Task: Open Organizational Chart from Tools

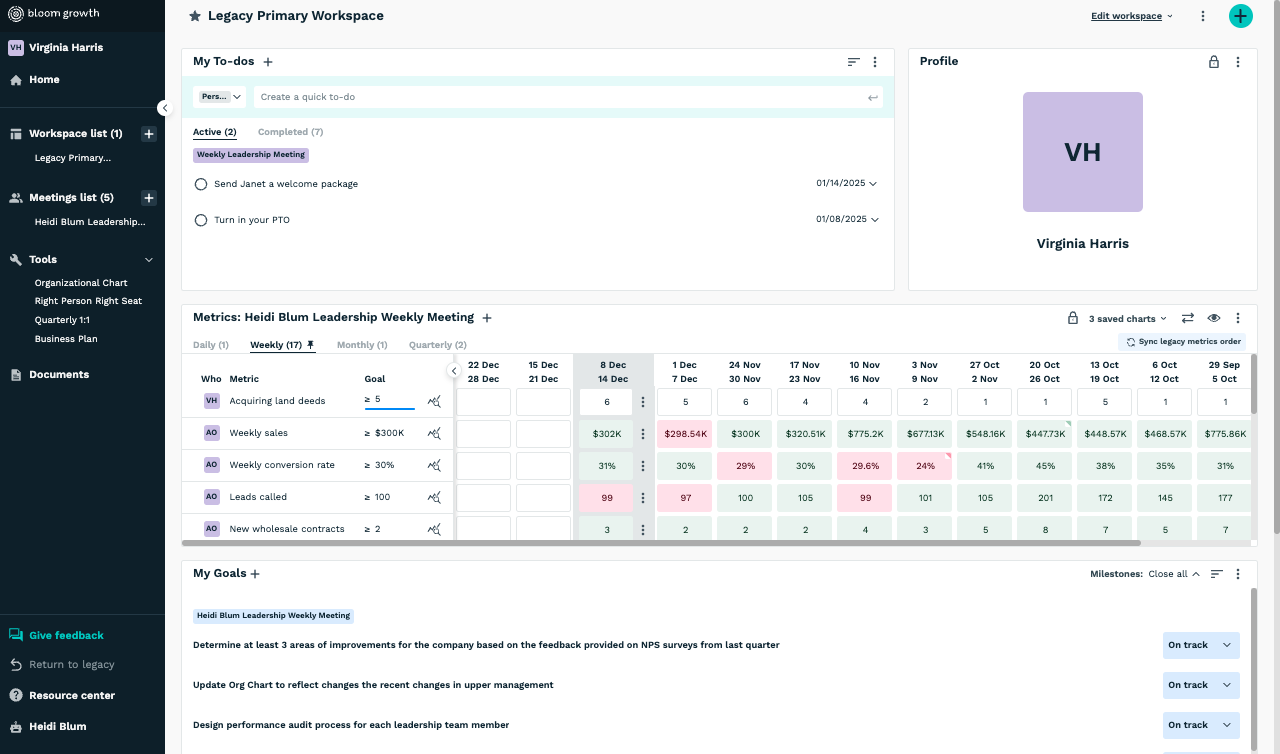Action: click(81, 283)
